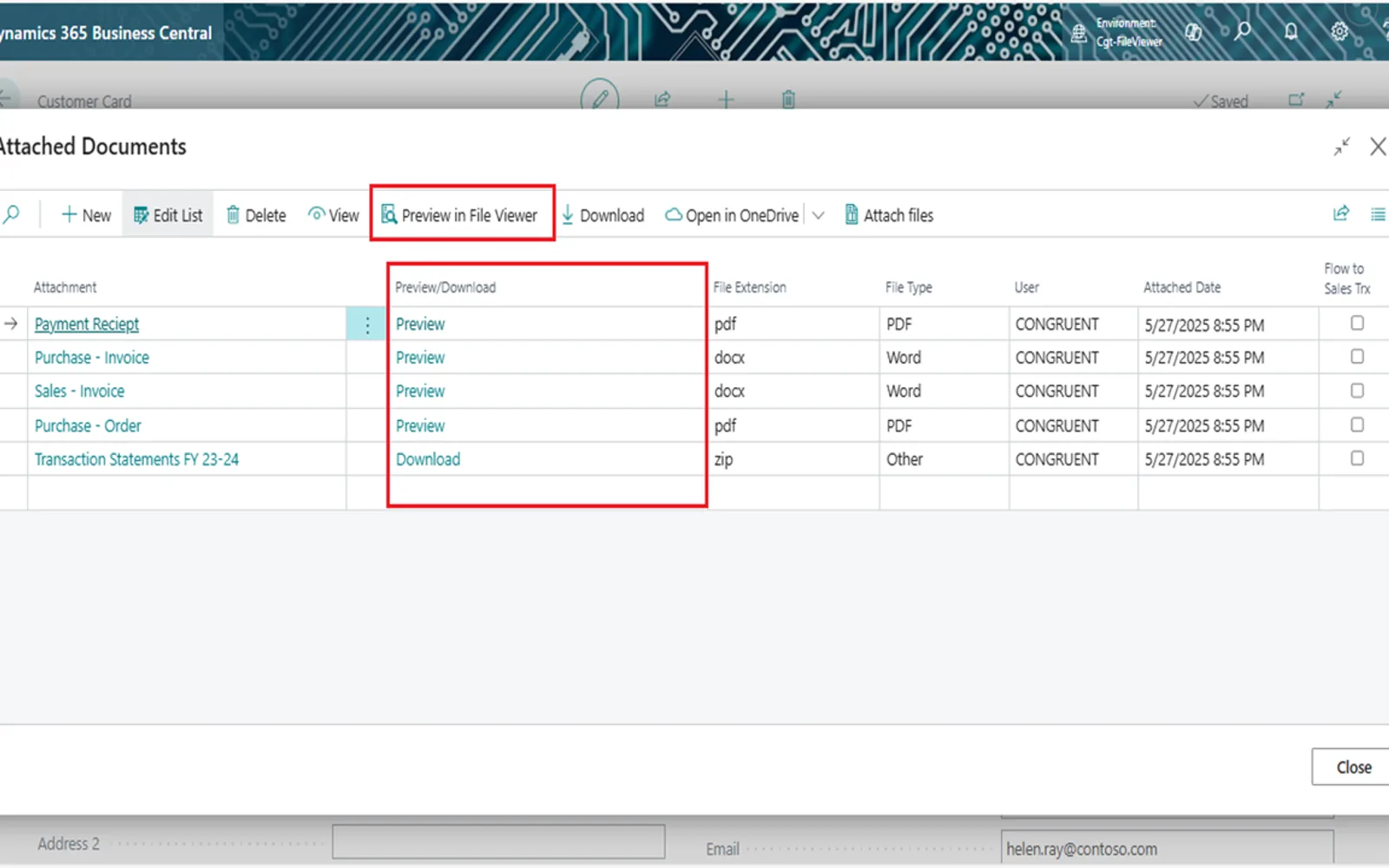Open the Purchase - Order attachment
Viewport: 1389px width, 868px height.
[x=88, y=426]
